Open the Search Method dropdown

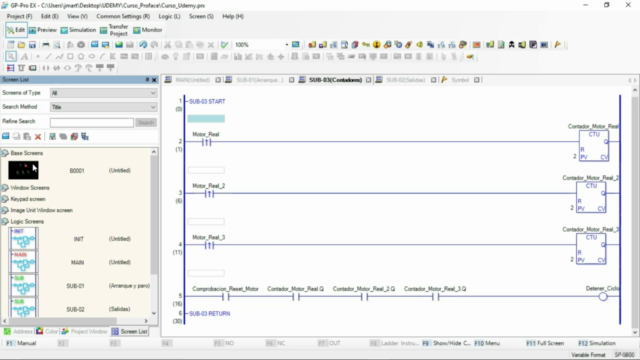103,107
